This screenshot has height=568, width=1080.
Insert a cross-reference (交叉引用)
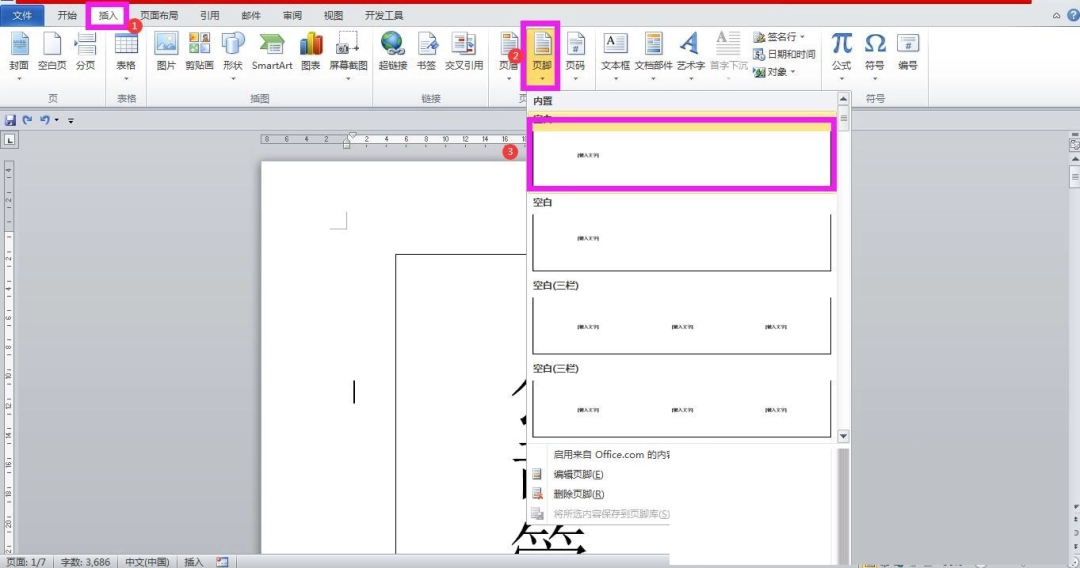coord(464,53)
